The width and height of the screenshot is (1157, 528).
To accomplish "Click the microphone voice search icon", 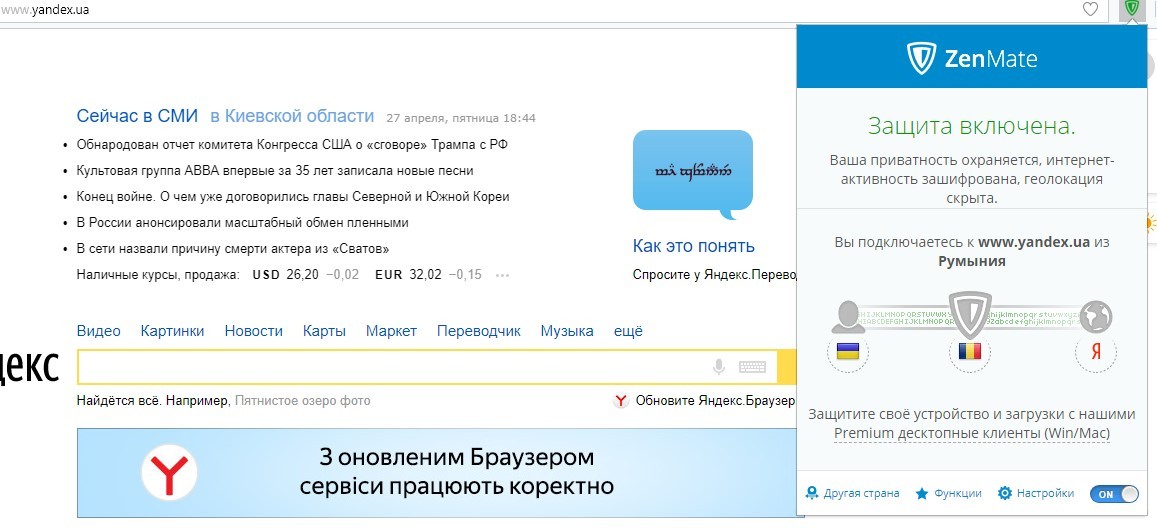I will tap(719, 367).
